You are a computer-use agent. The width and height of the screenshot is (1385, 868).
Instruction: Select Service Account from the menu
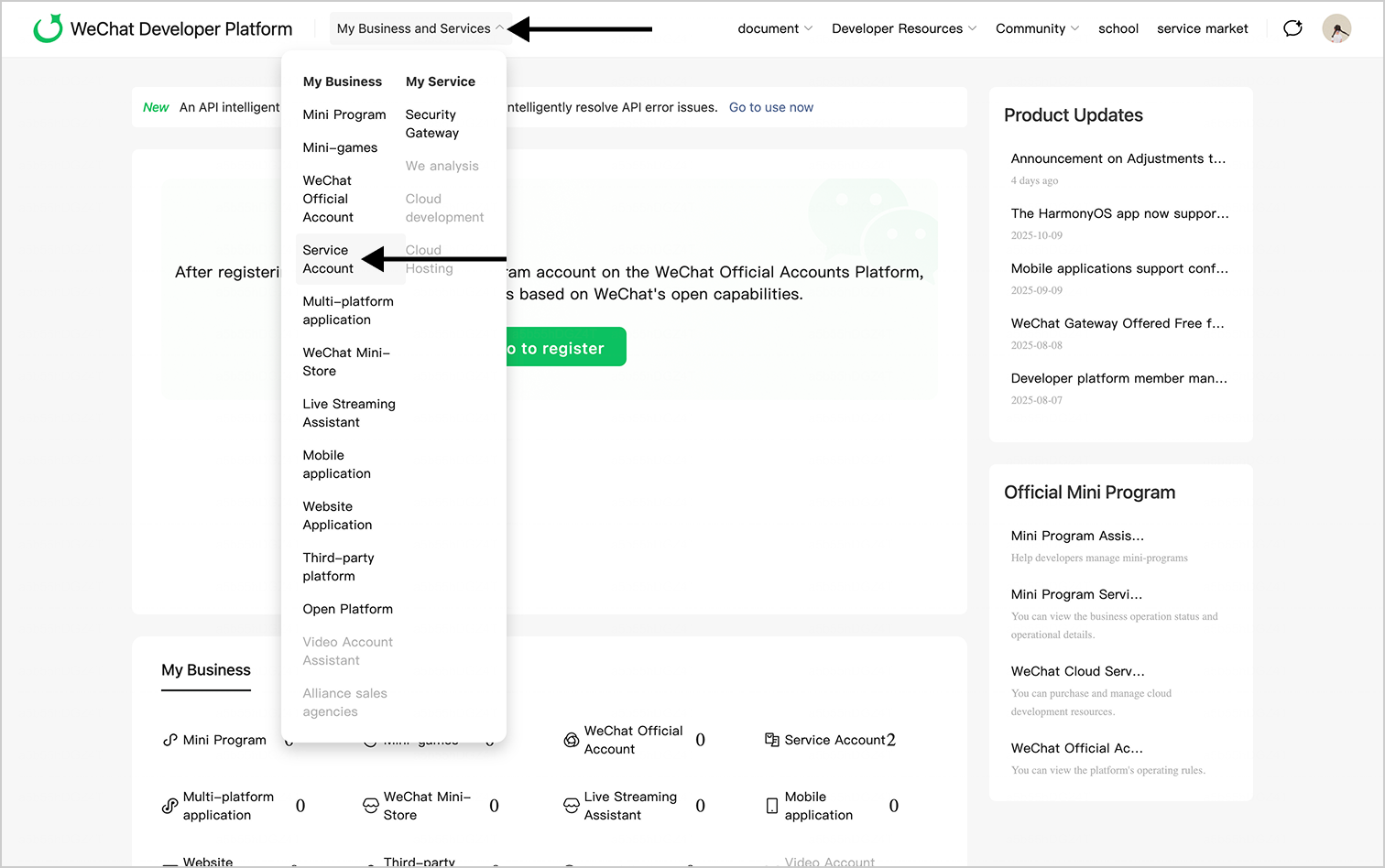(328, 259)
